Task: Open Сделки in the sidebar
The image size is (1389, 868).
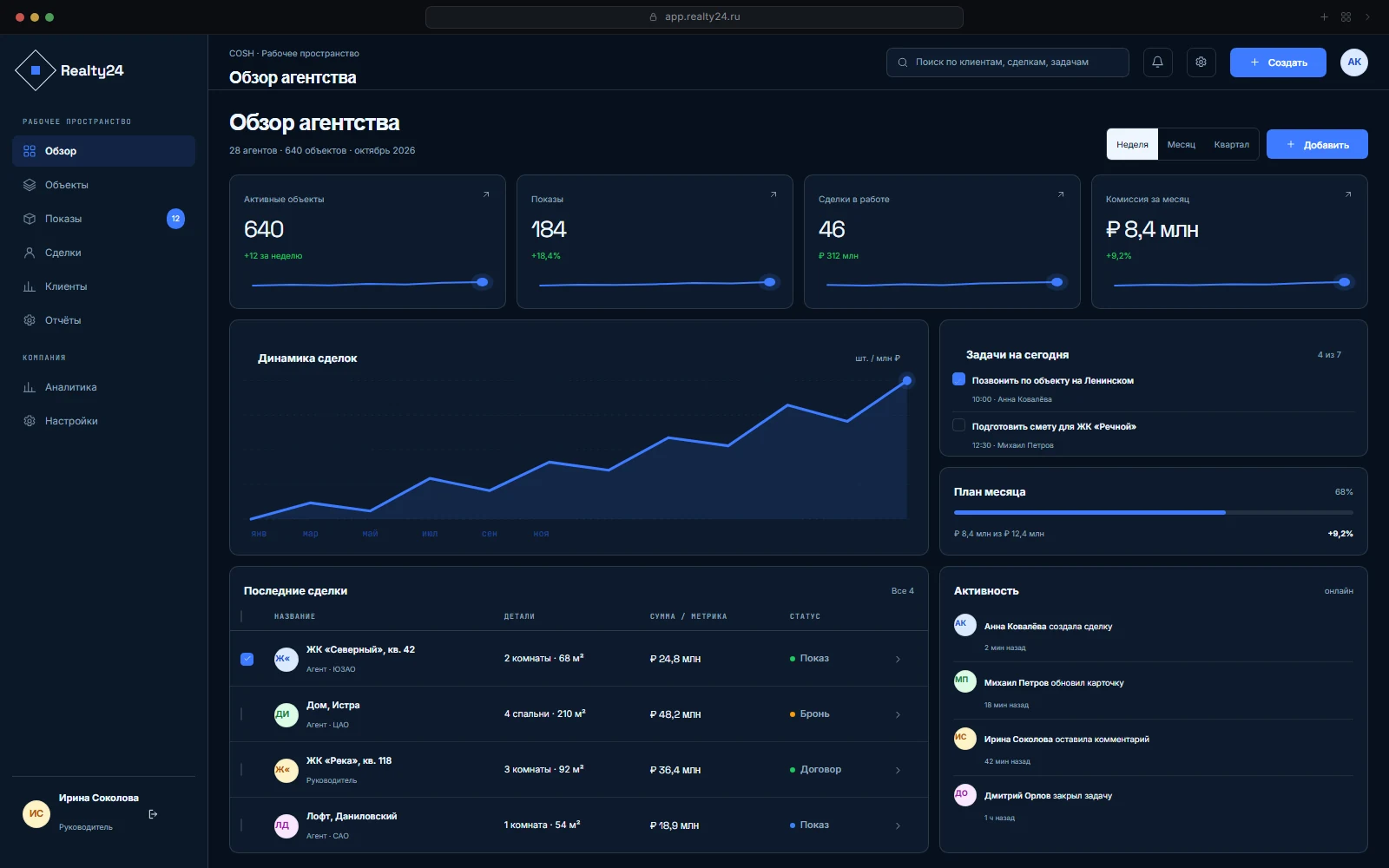Action: [x=103, y=253]
